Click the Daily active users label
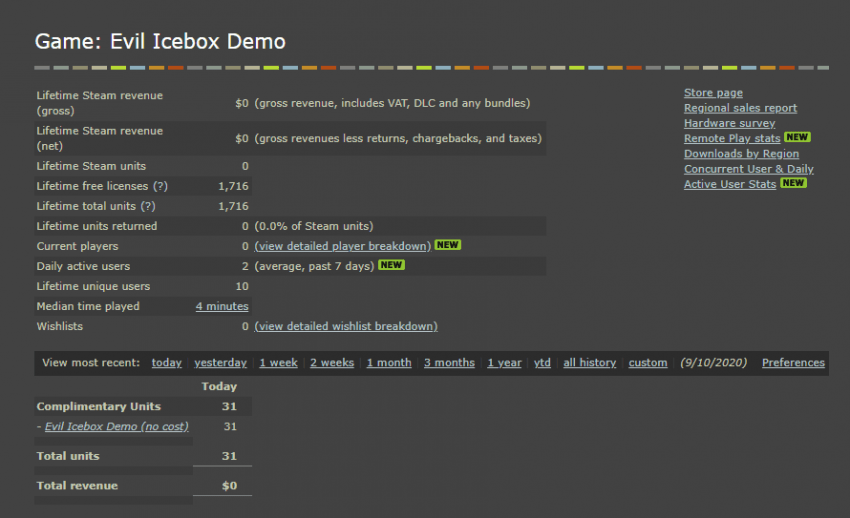Screen dimensions: 850x518 pyautogui.click(x=83, y=266)
